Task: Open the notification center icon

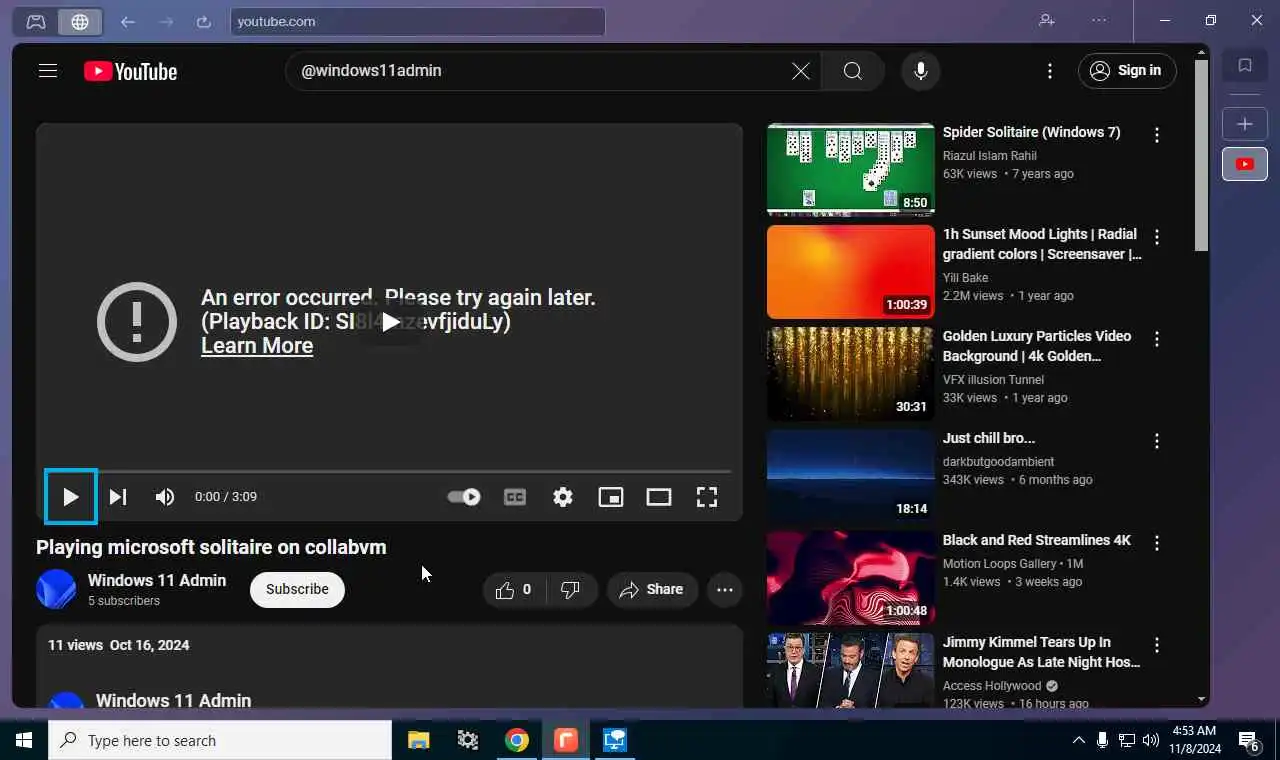Action: pos(1249,740)
